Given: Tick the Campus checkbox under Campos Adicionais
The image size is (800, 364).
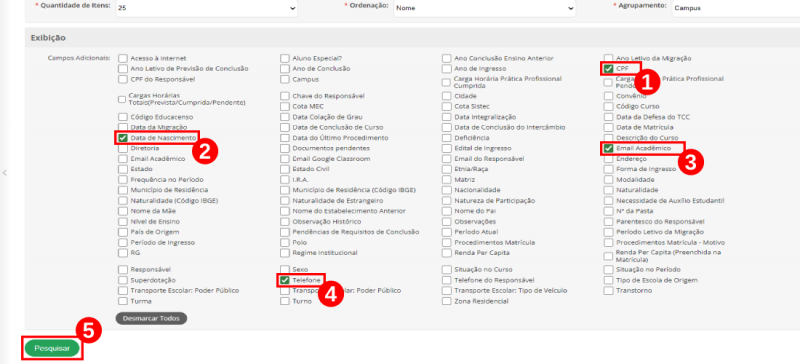Looking at the screenshot, I should 285,79.
